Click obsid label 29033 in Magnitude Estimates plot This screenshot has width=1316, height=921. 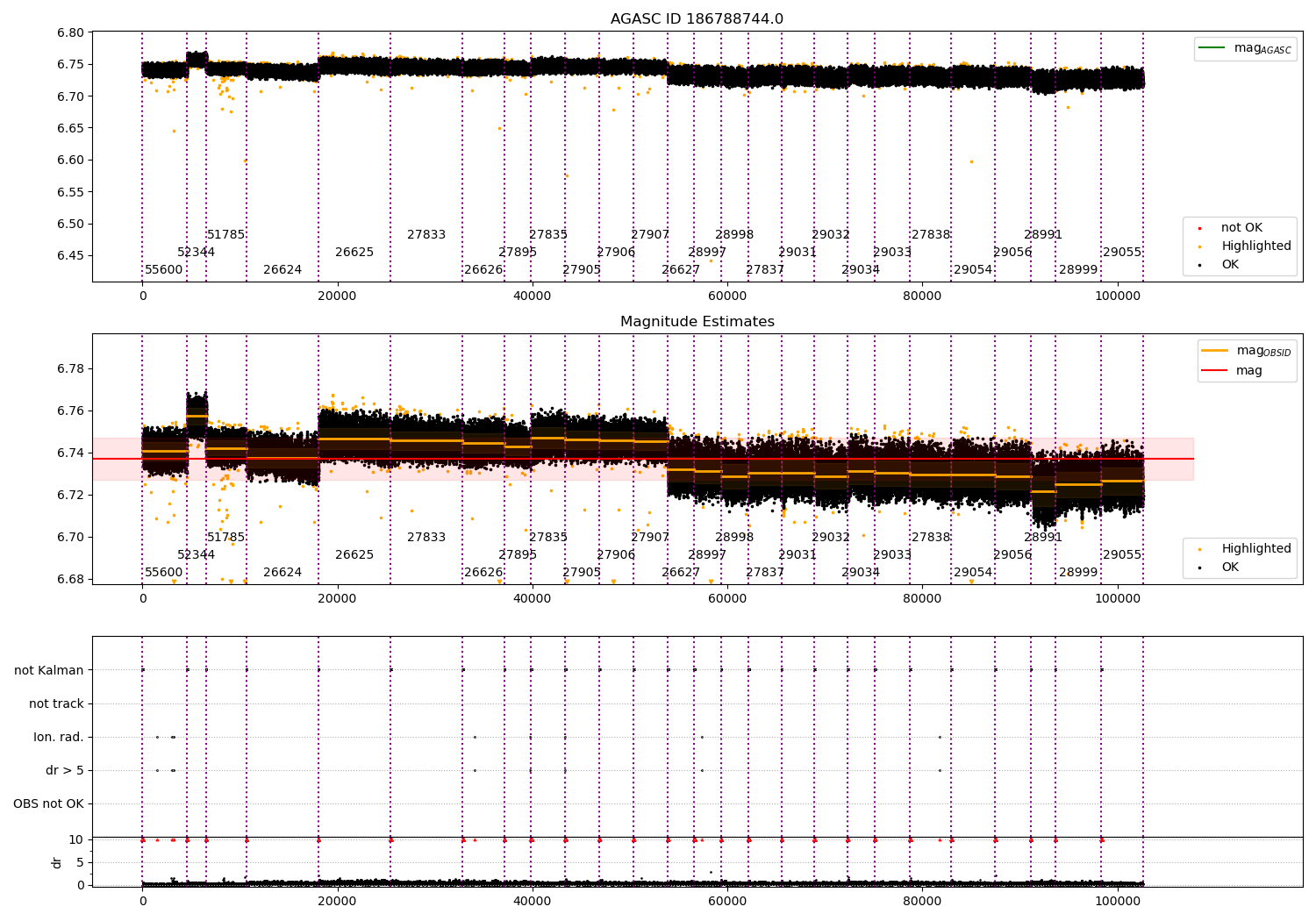892,554
